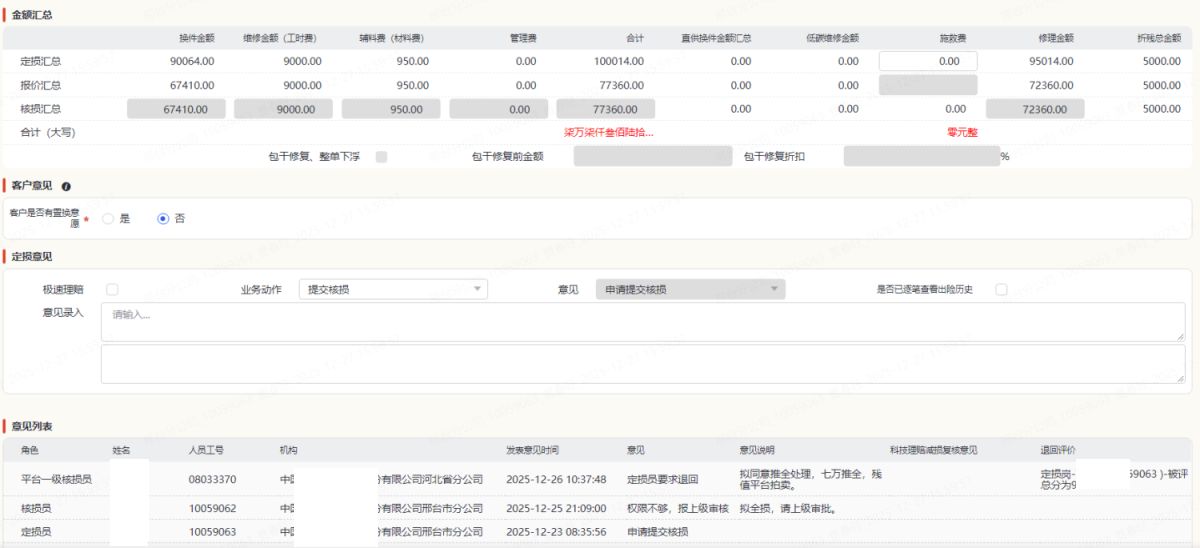Viewport: 1200px width, 548px height.
Task: Select the 是 radio for 客户是否有置换意愿
Action: 108,219
